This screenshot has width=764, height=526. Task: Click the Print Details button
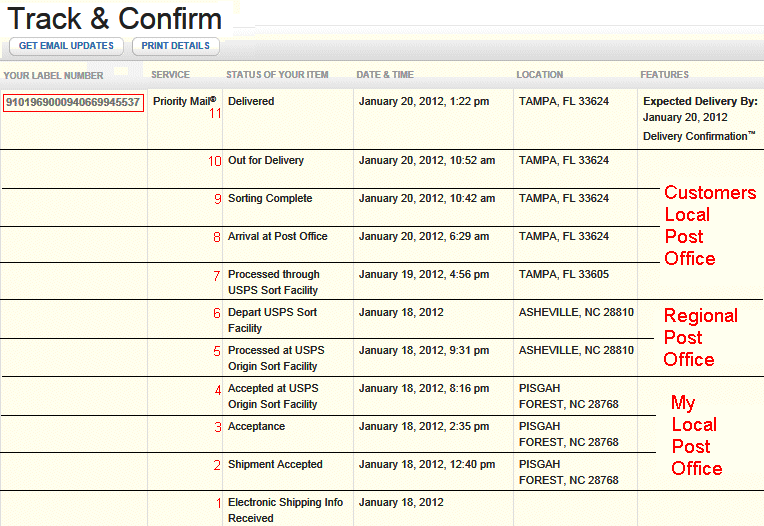(x=175, y=46)
